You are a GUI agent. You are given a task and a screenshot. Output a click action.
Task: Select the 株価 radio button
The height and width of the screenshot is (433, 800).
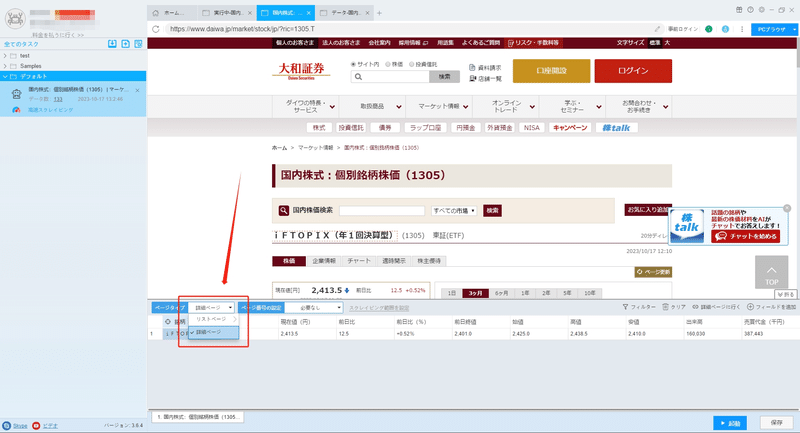click(388, 64)
